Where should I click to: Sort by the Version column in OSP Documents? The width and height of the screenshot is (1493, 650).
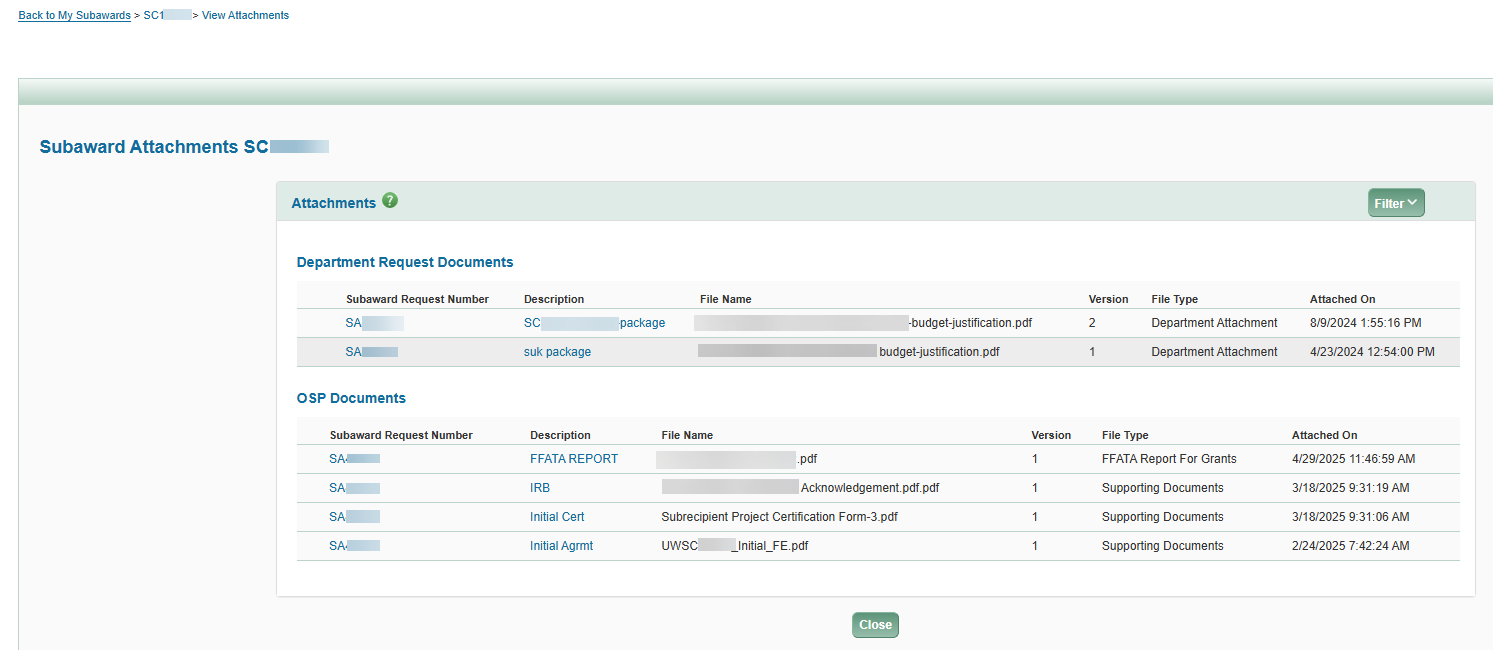[1049, 434]
